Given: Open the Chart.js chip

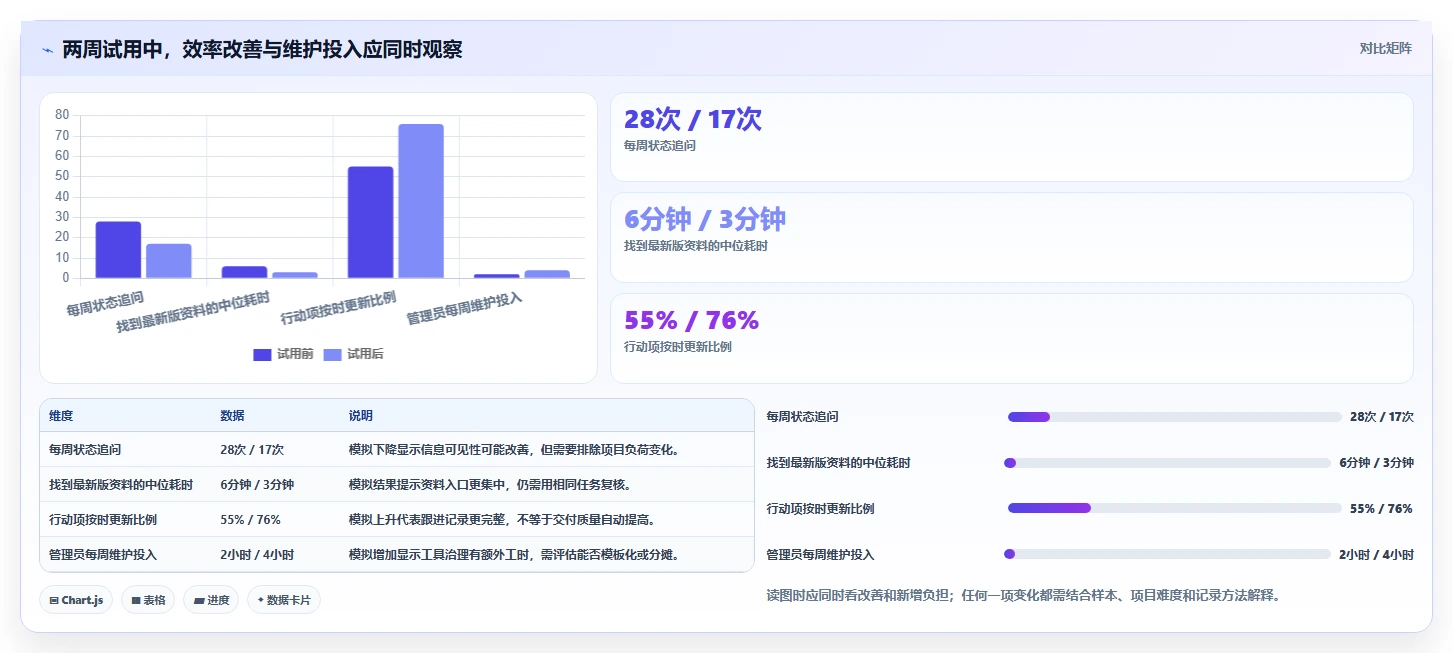Looking at the screenshot, I should click(77, 600).
